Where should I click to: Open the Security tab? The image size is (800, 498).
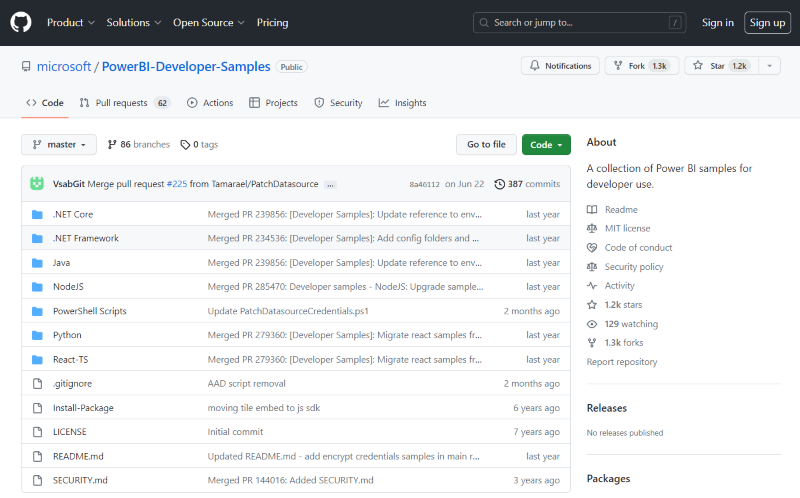[x=338, y=103]
